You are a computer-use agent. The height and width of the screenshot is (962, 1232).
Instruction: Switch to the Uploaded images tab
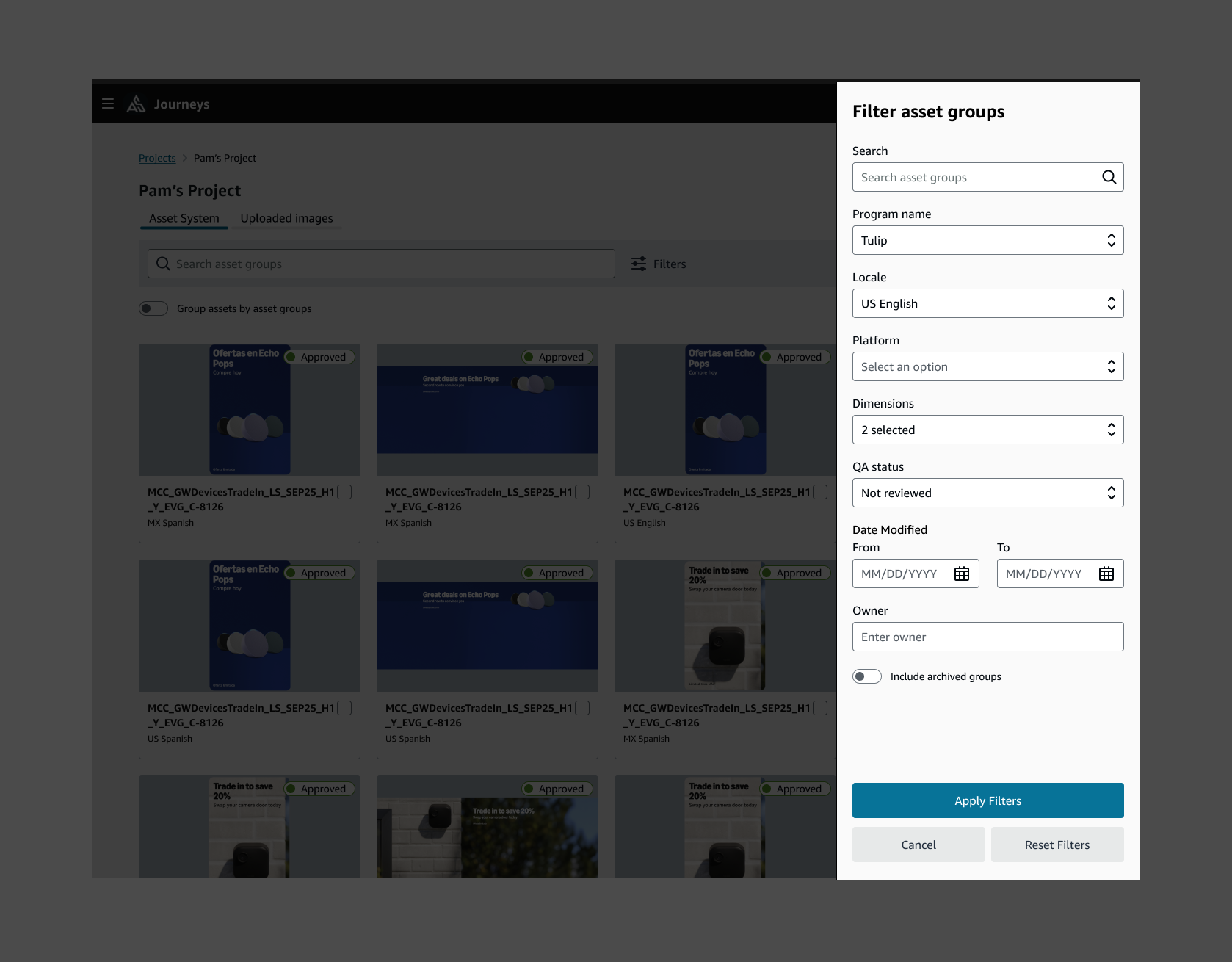pyautogui.click(x=286, y=218)
